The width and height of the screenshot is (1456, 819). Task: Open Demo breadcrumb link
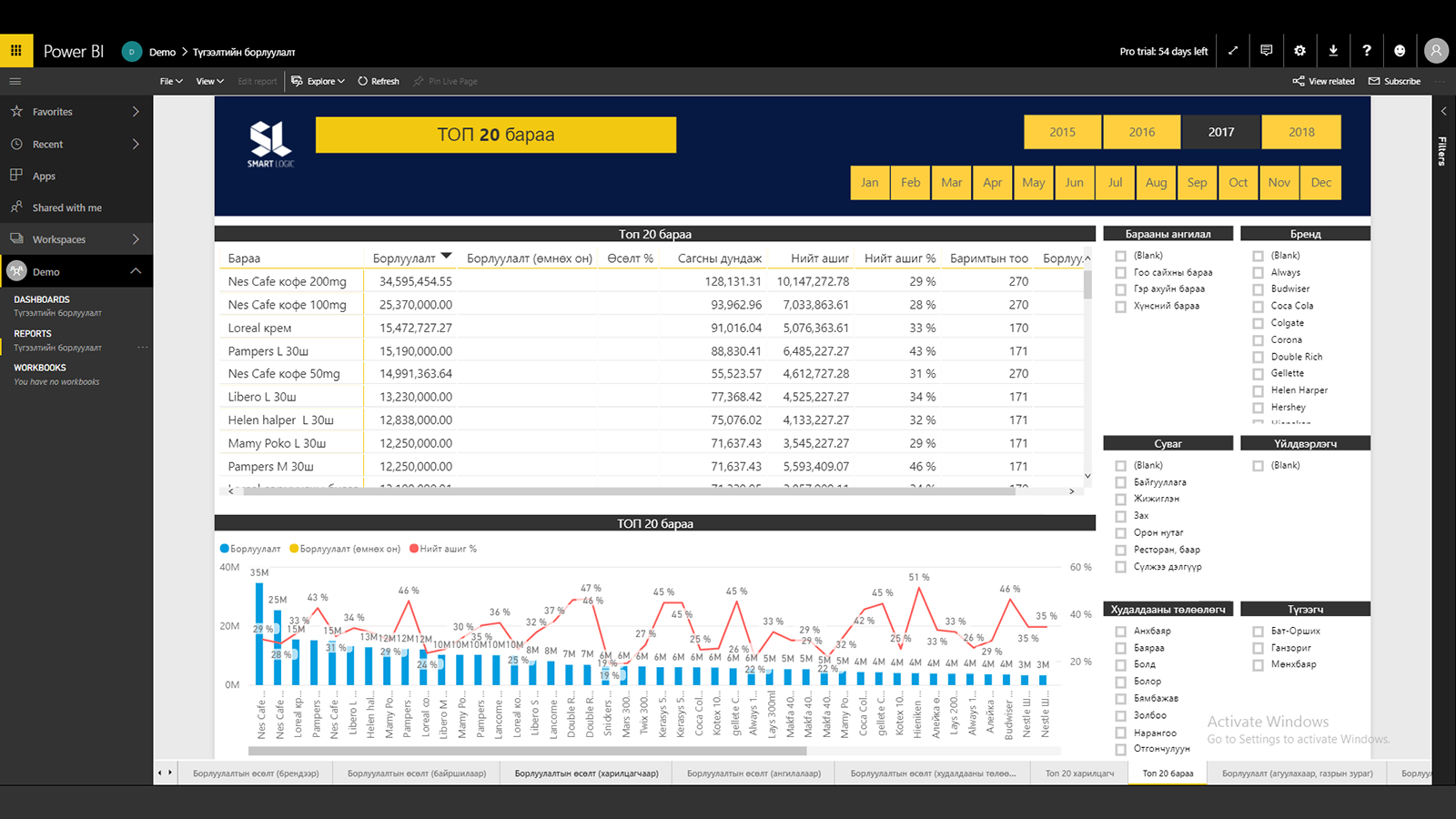pyautogui.click(x=162, y=52)
